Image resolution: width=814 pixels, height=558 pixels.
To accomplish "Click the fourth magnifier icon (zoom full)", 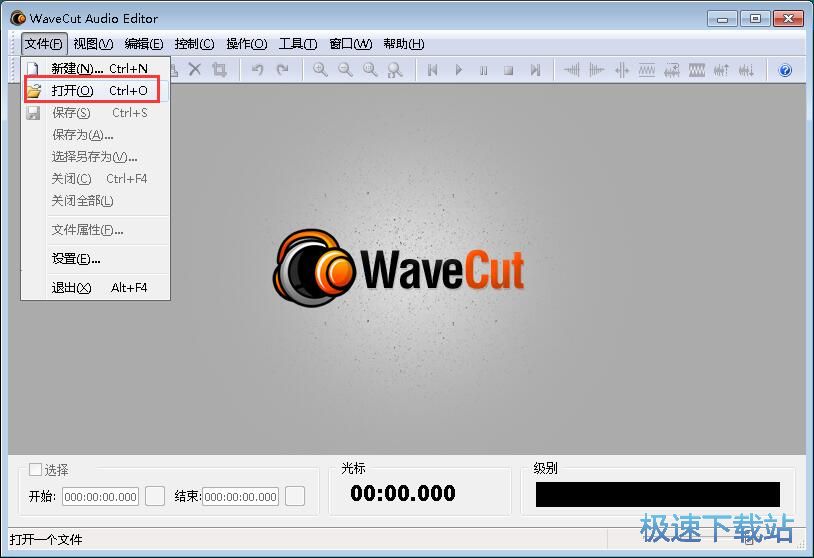I will (395, 70).
